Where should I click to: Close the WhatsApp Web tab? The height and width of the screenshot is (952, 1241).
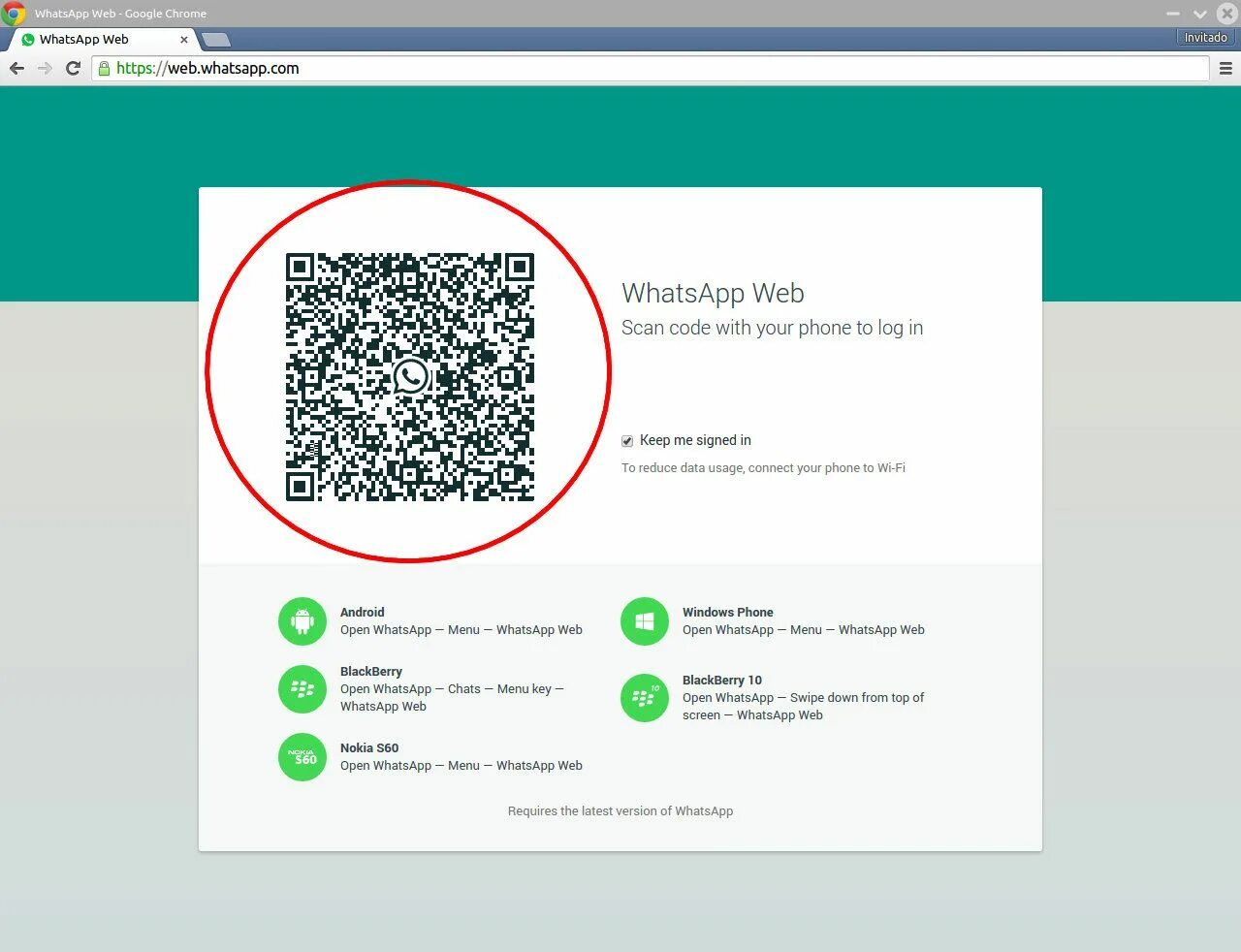[184, 40]
